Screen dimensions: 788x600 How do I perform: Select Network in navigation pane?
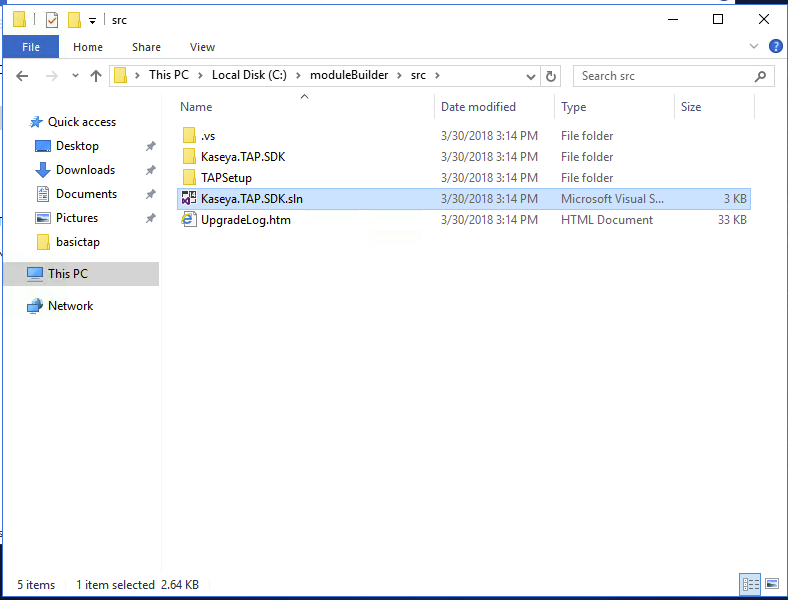[x=70, y=306]
